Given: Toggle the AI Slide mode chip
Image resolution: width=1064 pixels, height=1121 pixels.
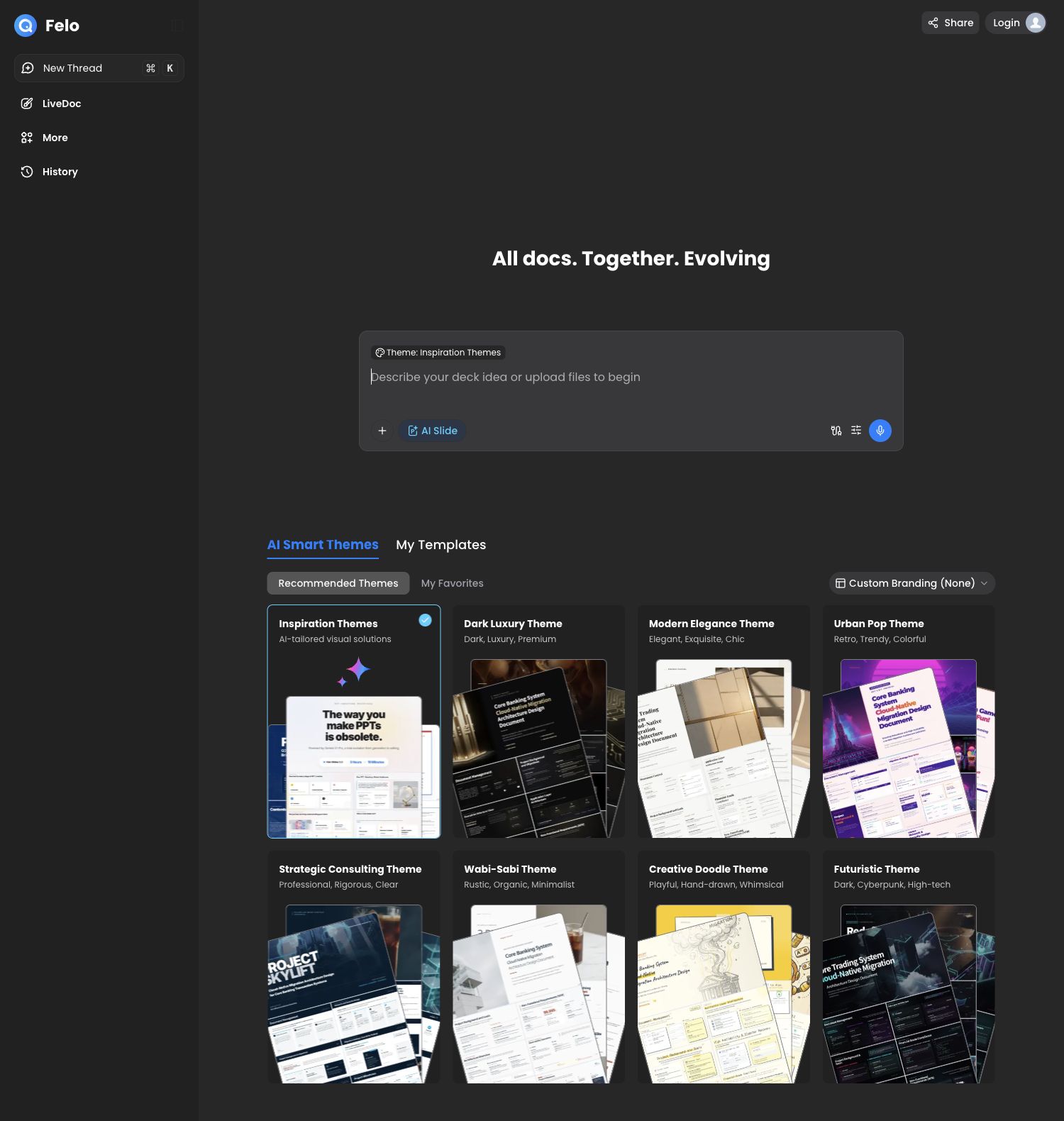Looking at the screenshot, I should pos(433,431).
